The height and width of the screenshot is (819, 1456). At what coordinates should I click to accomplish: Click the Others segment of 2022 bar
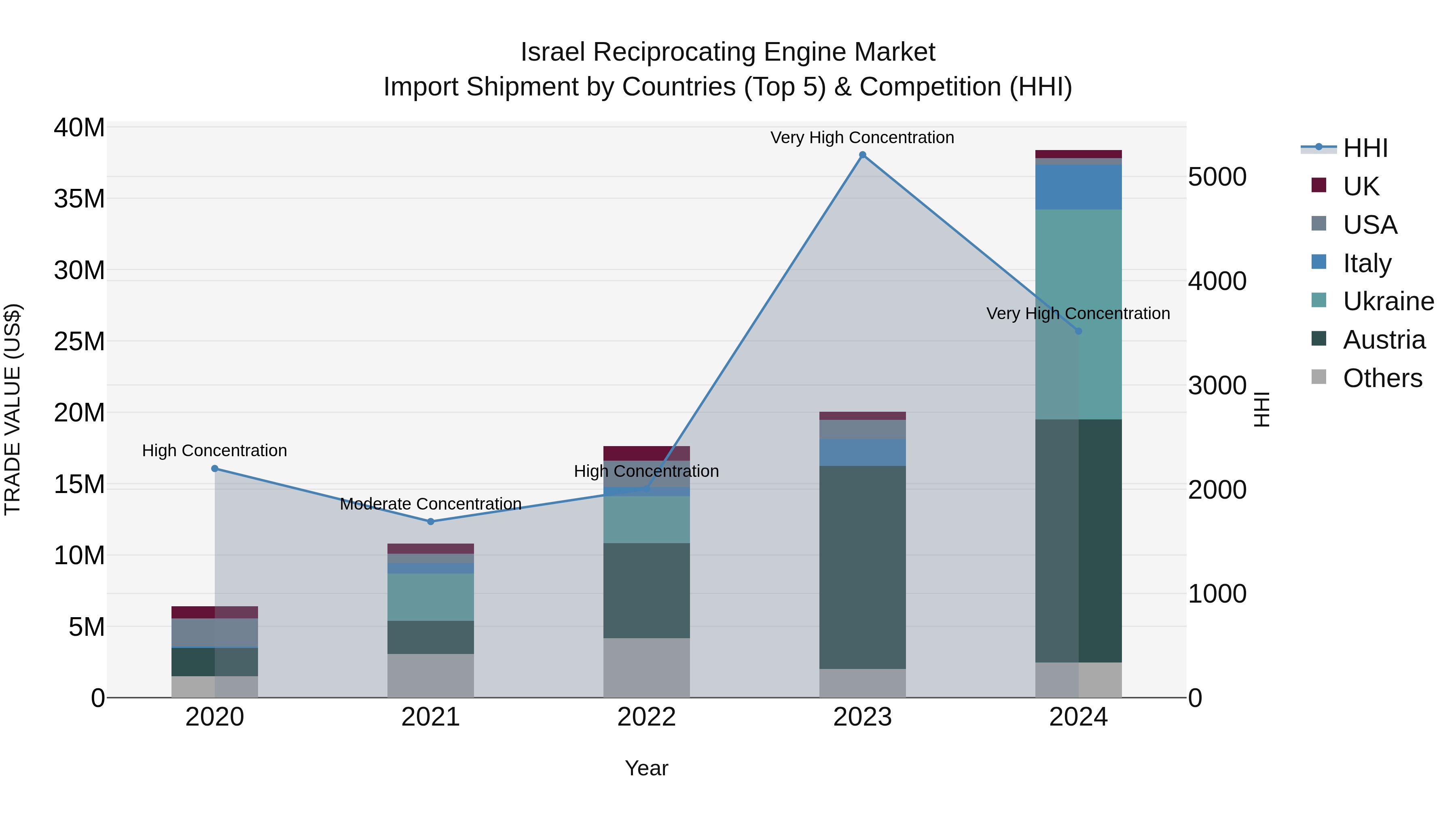(x=647, y=668)
